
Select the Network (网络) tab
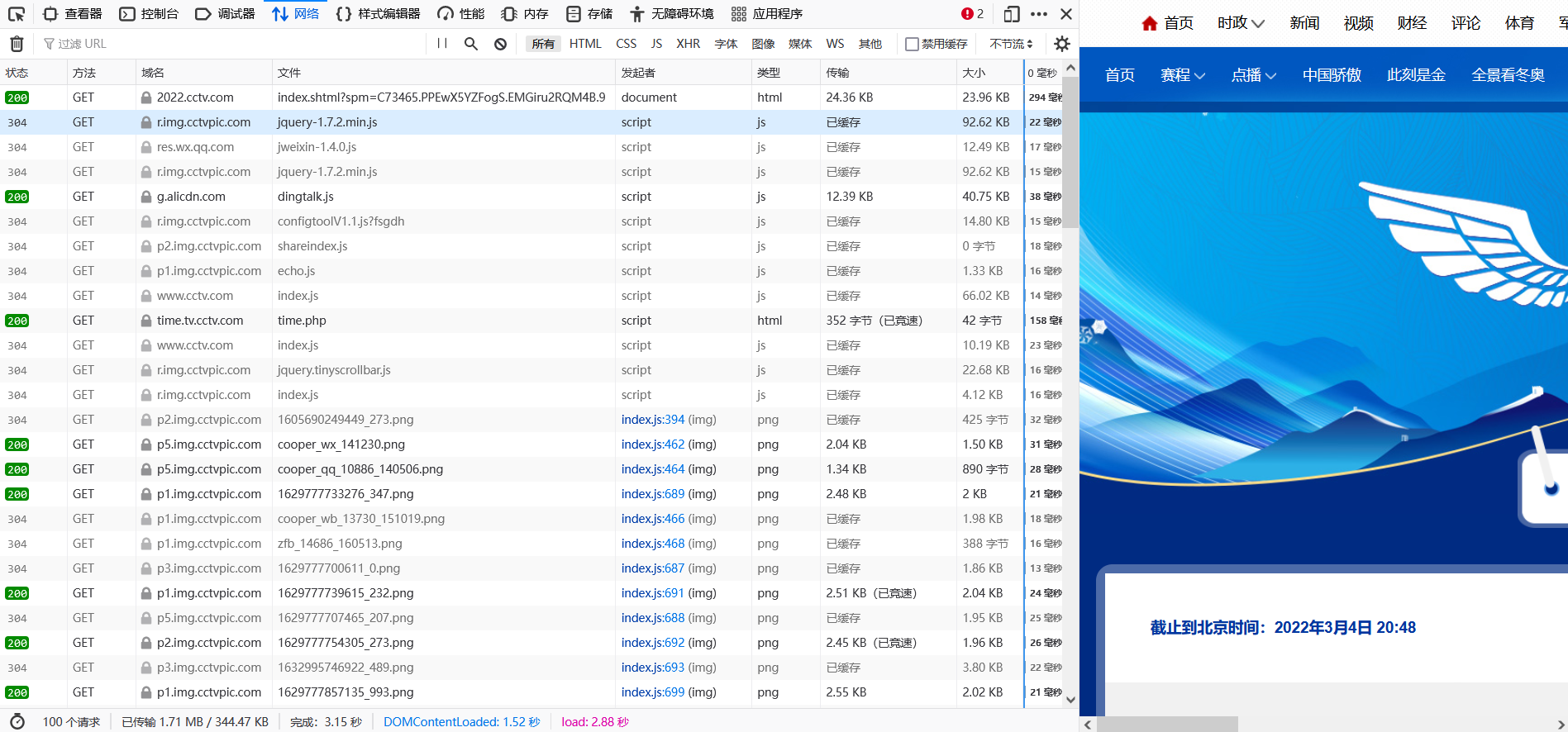click(295, 14)
